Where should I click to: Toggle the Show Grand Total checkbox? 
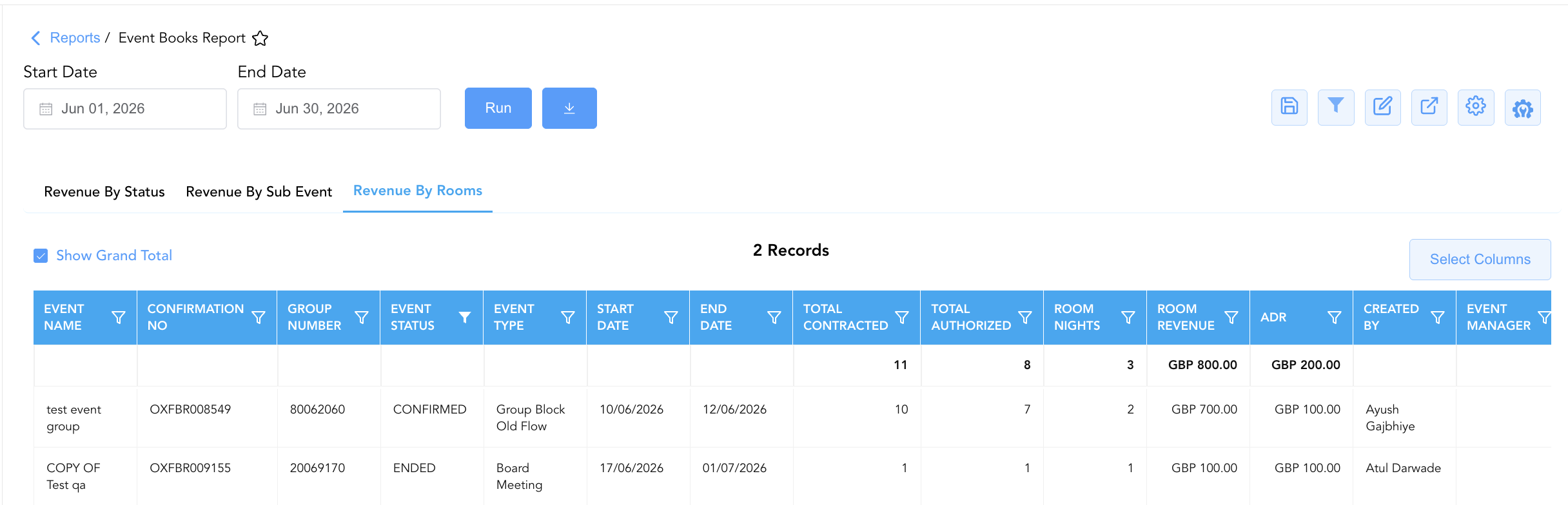(41, 256)
